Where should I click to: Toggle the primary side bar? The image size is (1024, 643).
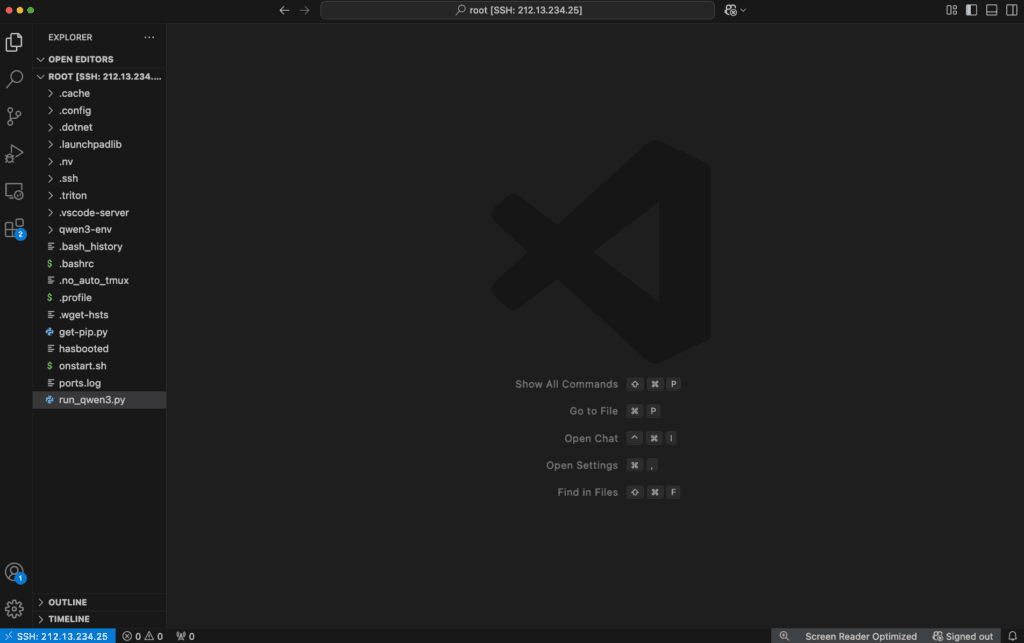click(x=972, y=10)
